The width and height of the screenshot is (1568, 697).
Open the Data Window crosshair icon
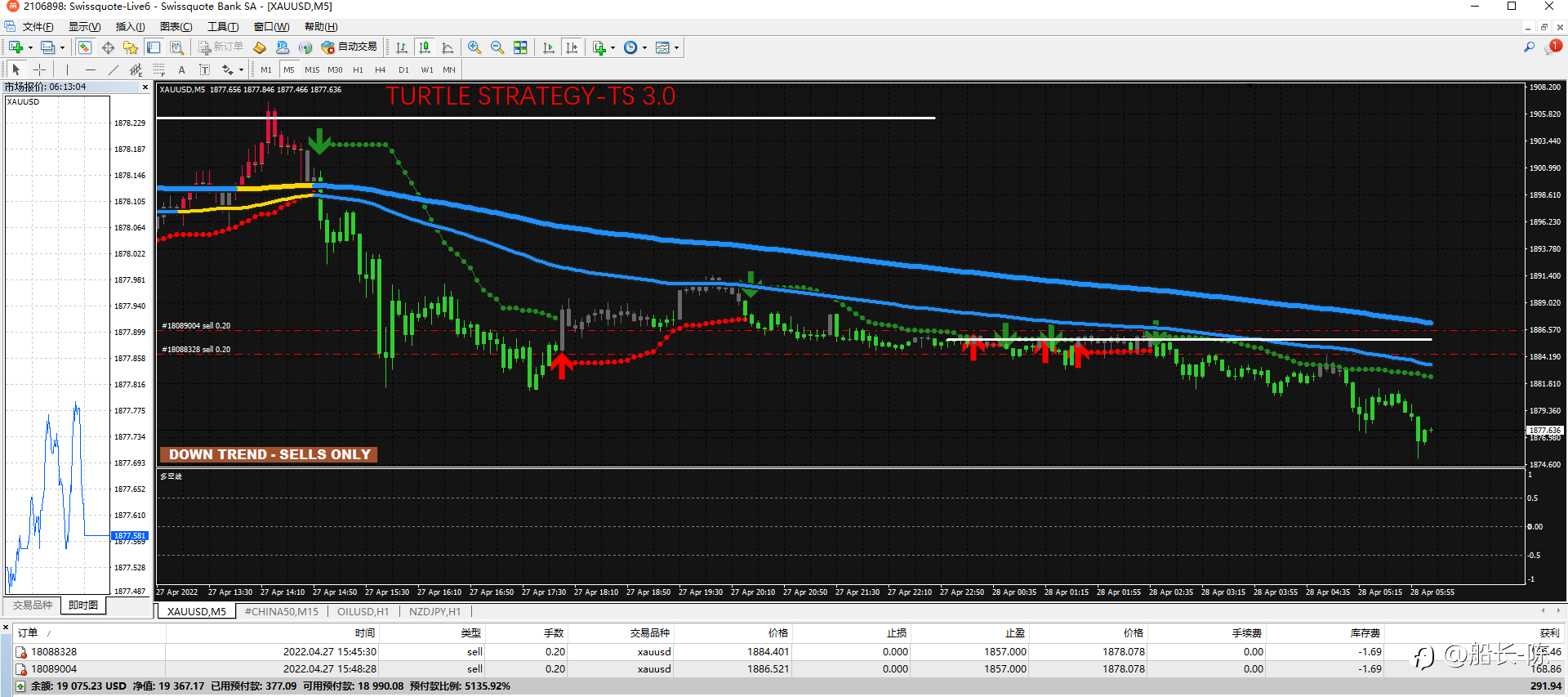(x=108, y=47)
